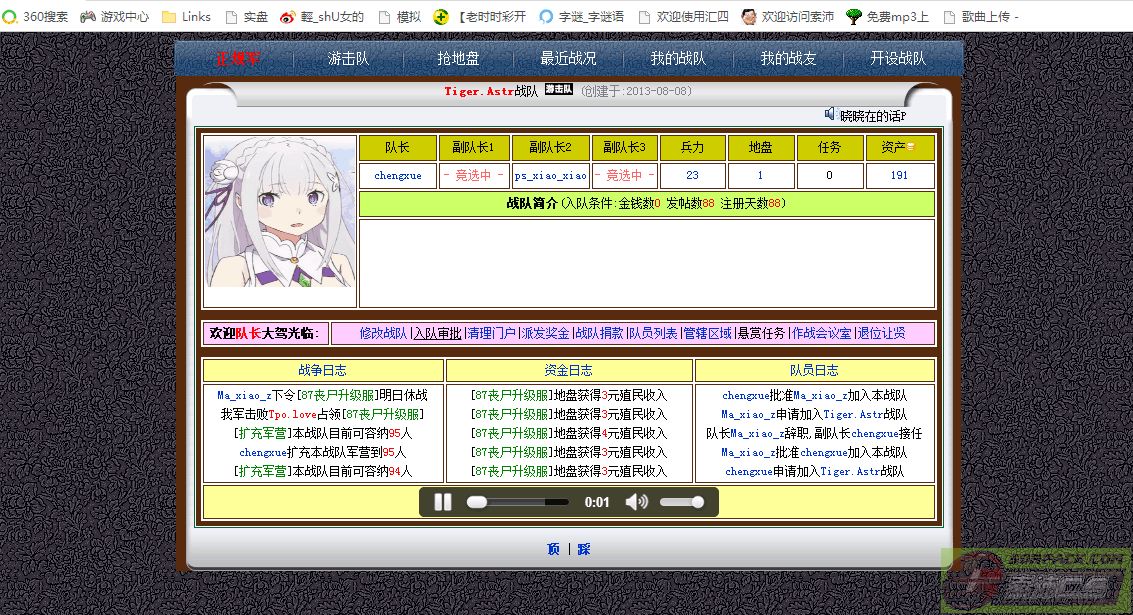1133x615 pixels.
Task: Click the 晓晓在的话P announcement text
Action: click(873, 116)
